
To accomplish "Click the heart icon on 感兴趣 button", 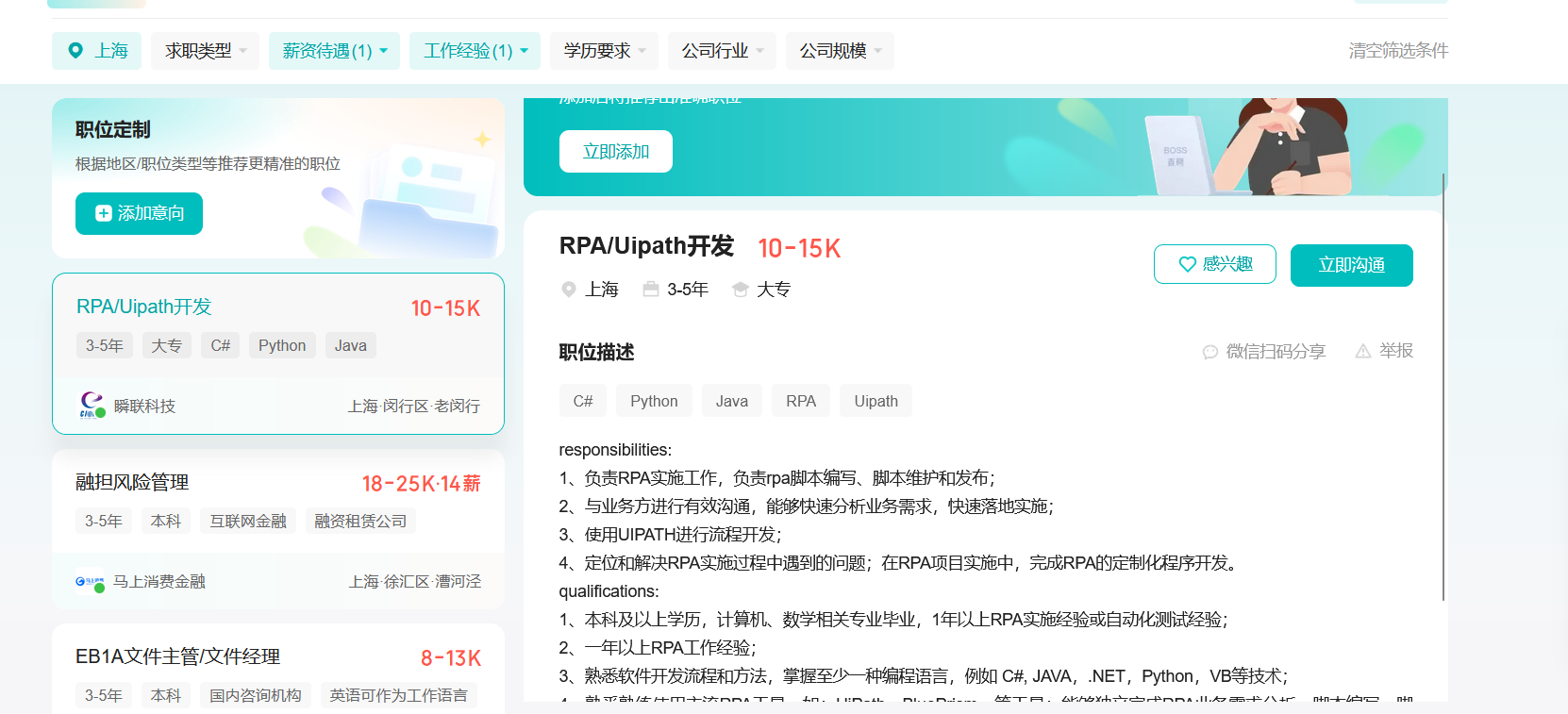I will [x=1188, y=265].
